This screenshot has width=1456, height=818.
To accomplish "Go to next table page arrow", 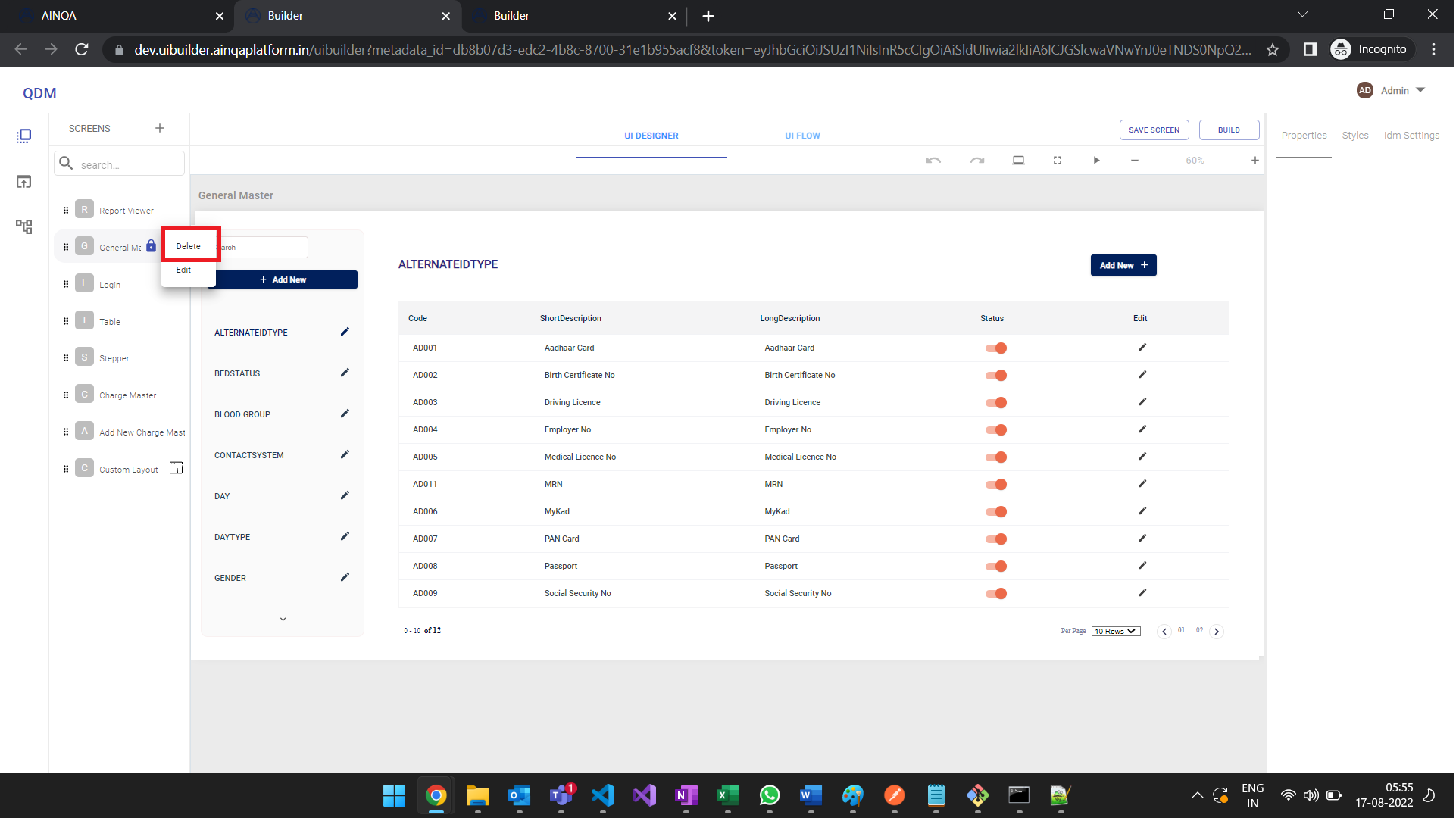I will [x=1217, y=632].
